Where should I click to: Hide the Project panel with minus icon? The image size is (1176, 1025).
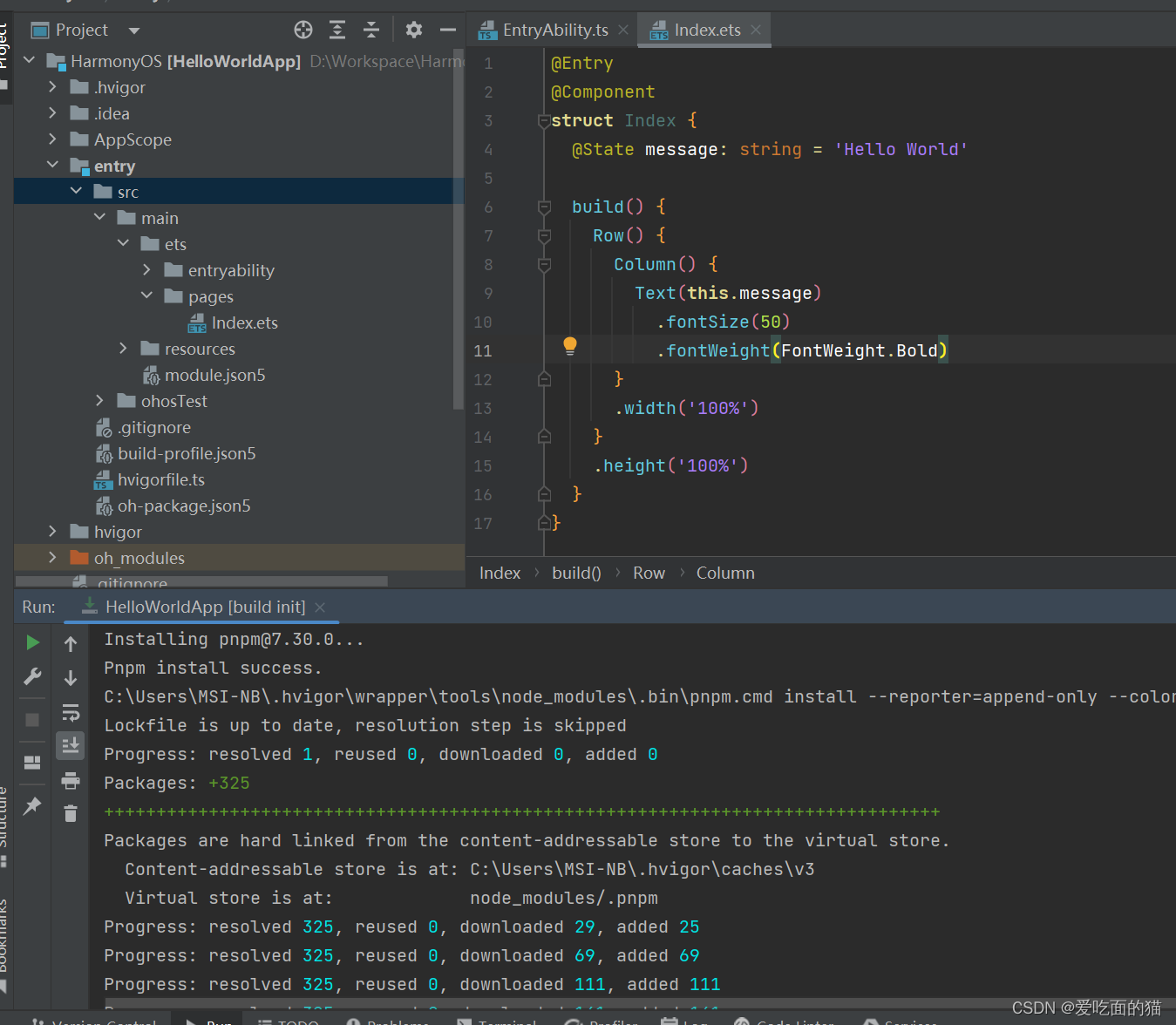point(448,30)
